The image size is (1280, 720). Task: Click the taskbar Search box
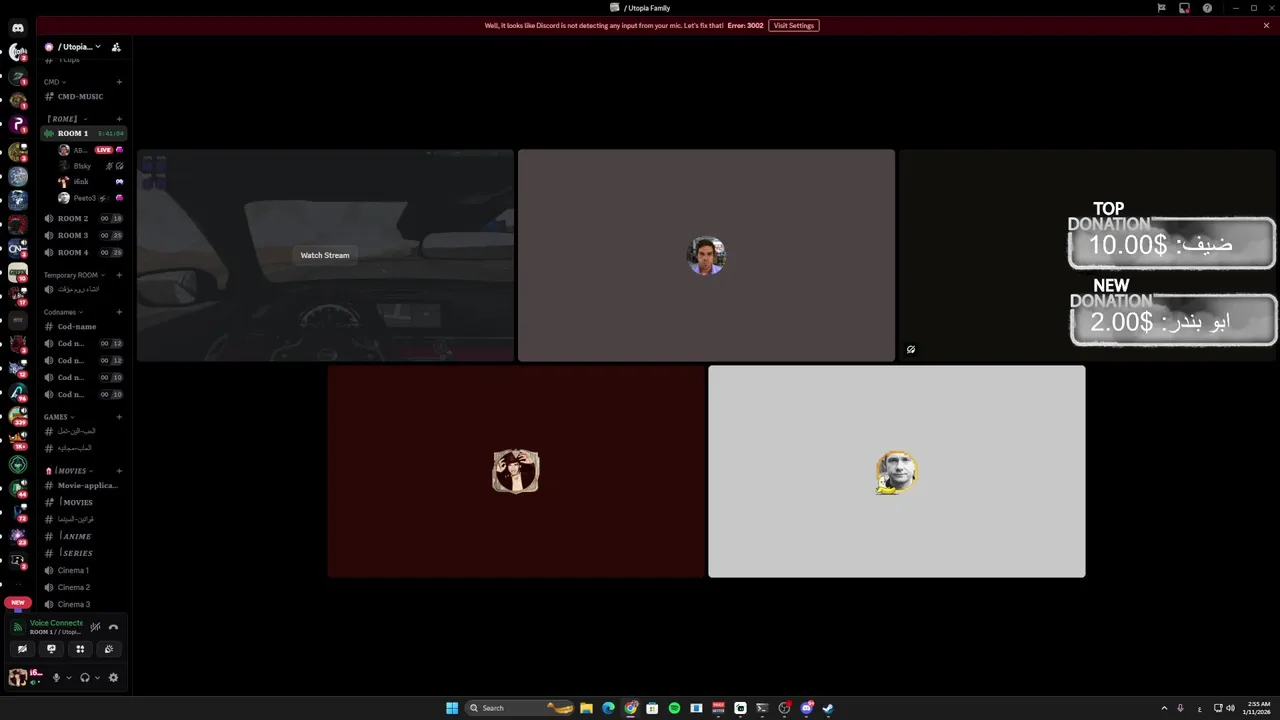[x=520, y=708]
